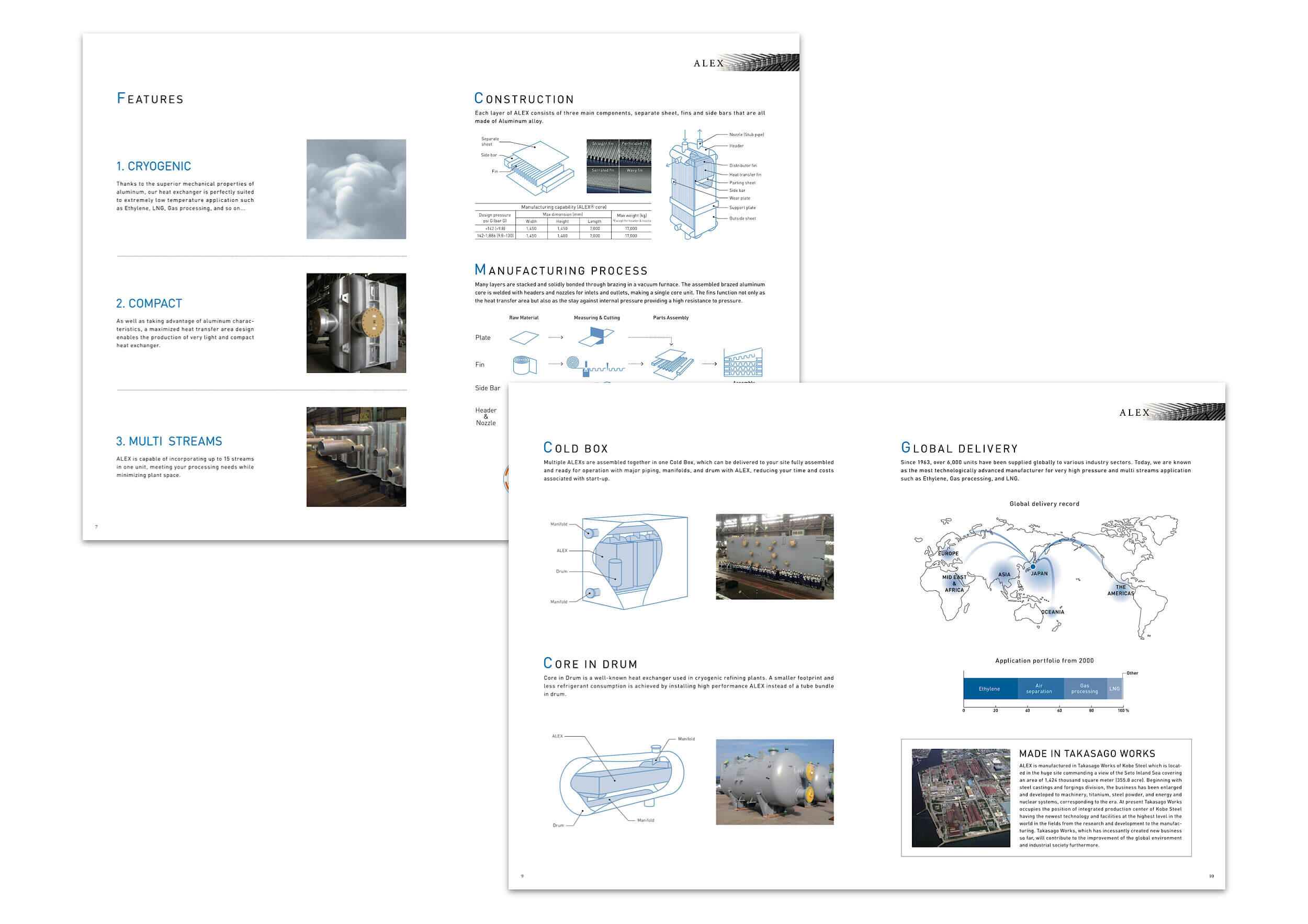Click the ALEX logo on Features spread
This screenshot has width=1308, height=924.
click(x=746, y=63)
